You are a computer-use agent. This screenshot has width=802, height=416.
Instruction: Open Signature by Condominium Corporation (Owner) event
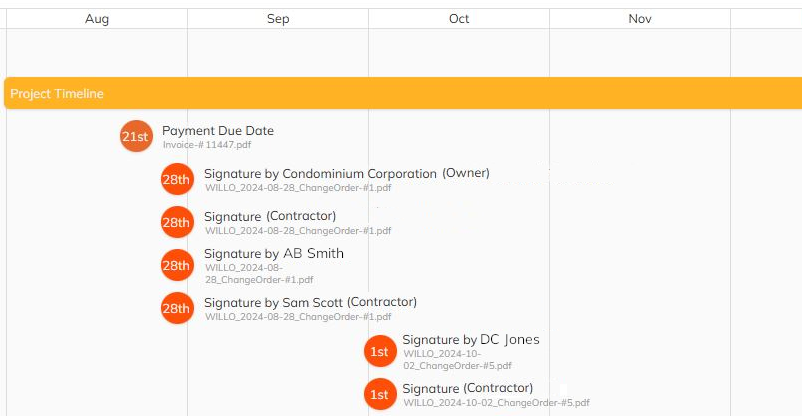[346, 173]
